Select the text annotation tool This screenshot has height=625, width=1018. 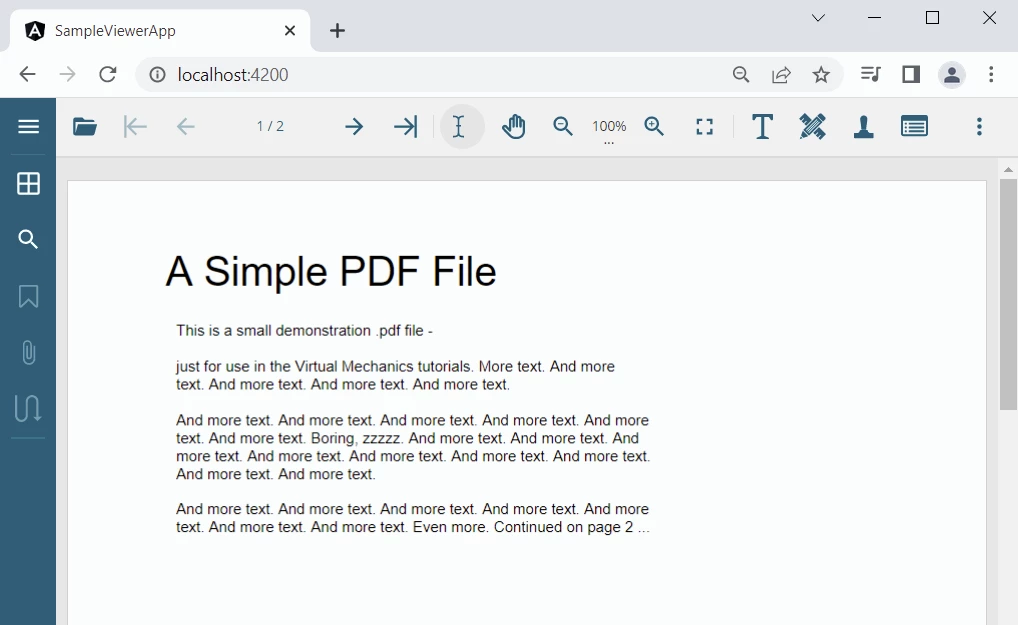click(762, 127)
